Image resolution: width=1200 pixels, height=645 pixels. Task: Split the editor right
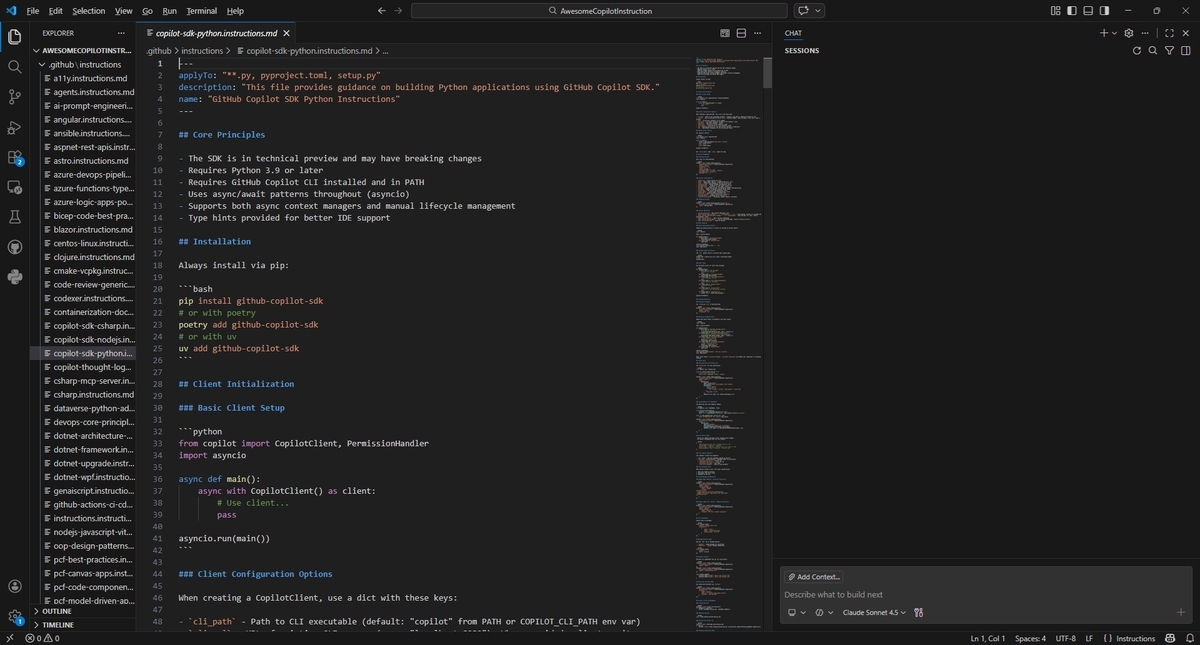point(742,33)
